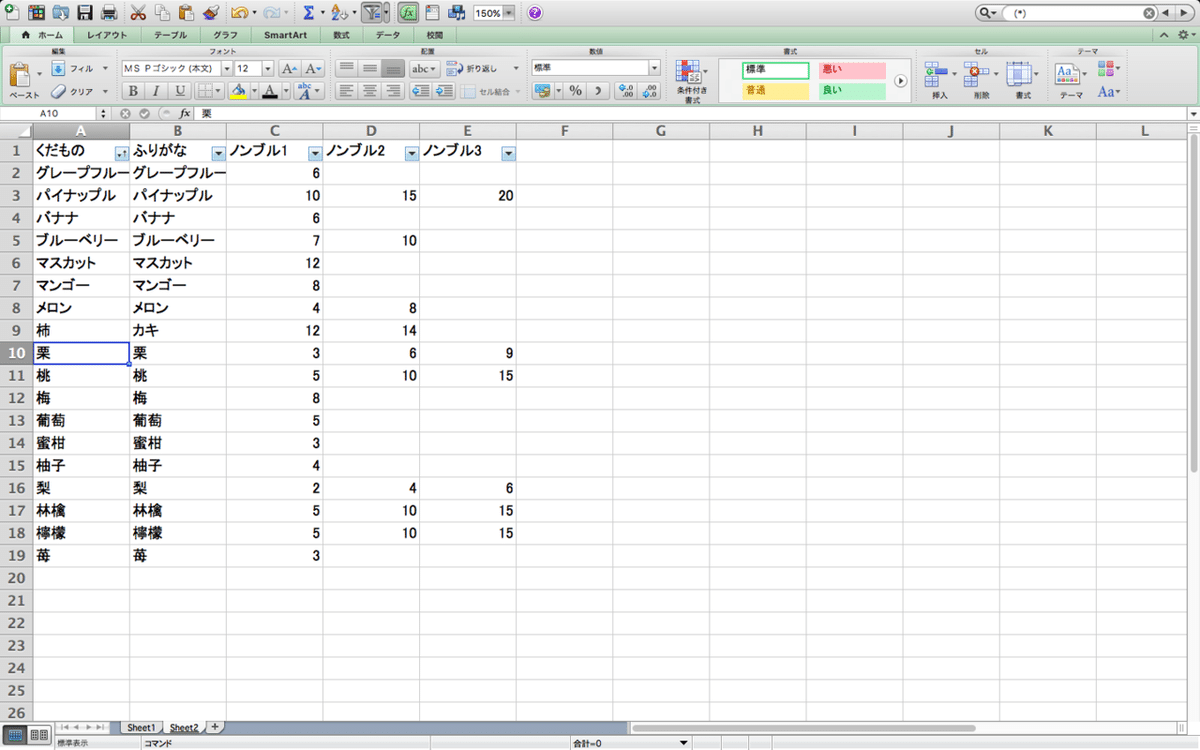Click the A-Z sort icon
1200x750 pixels.
tap(338, 13)
